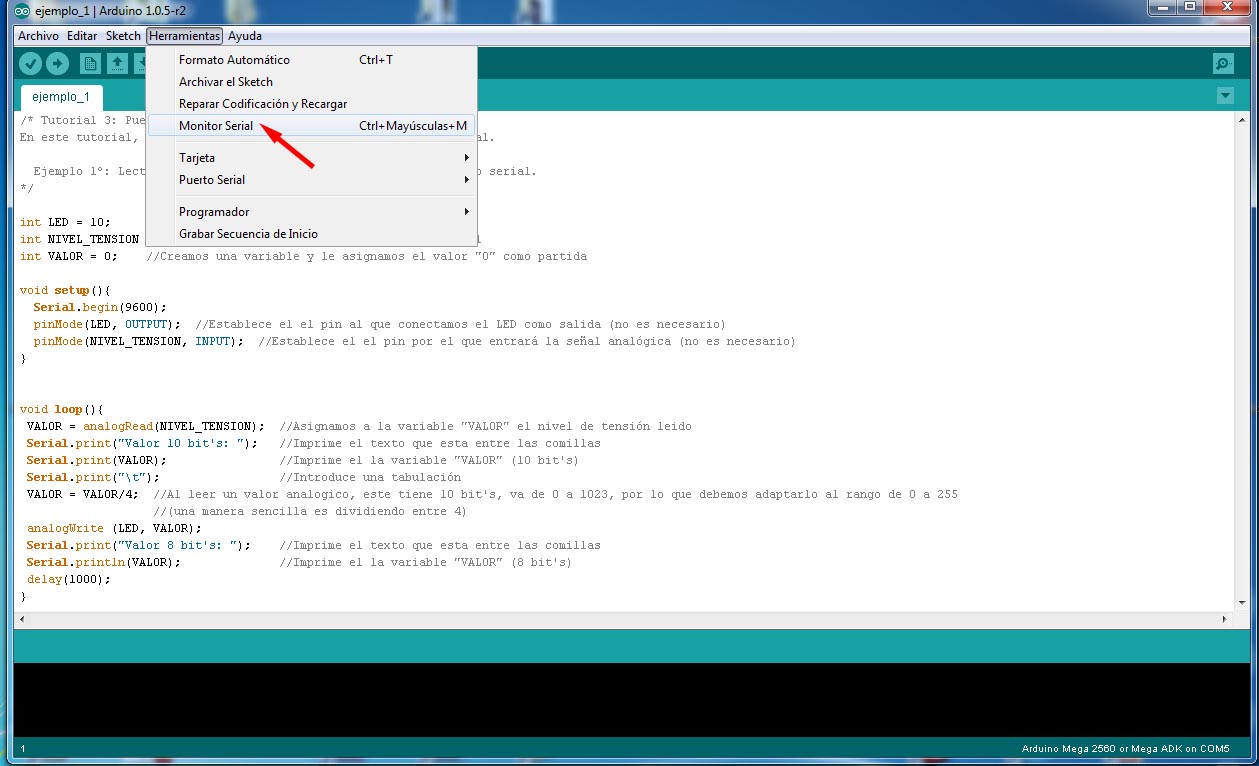Click the horizontal scrollbar right arrow
Screen dimensions: 1259x766
[x=1225, y=620]
